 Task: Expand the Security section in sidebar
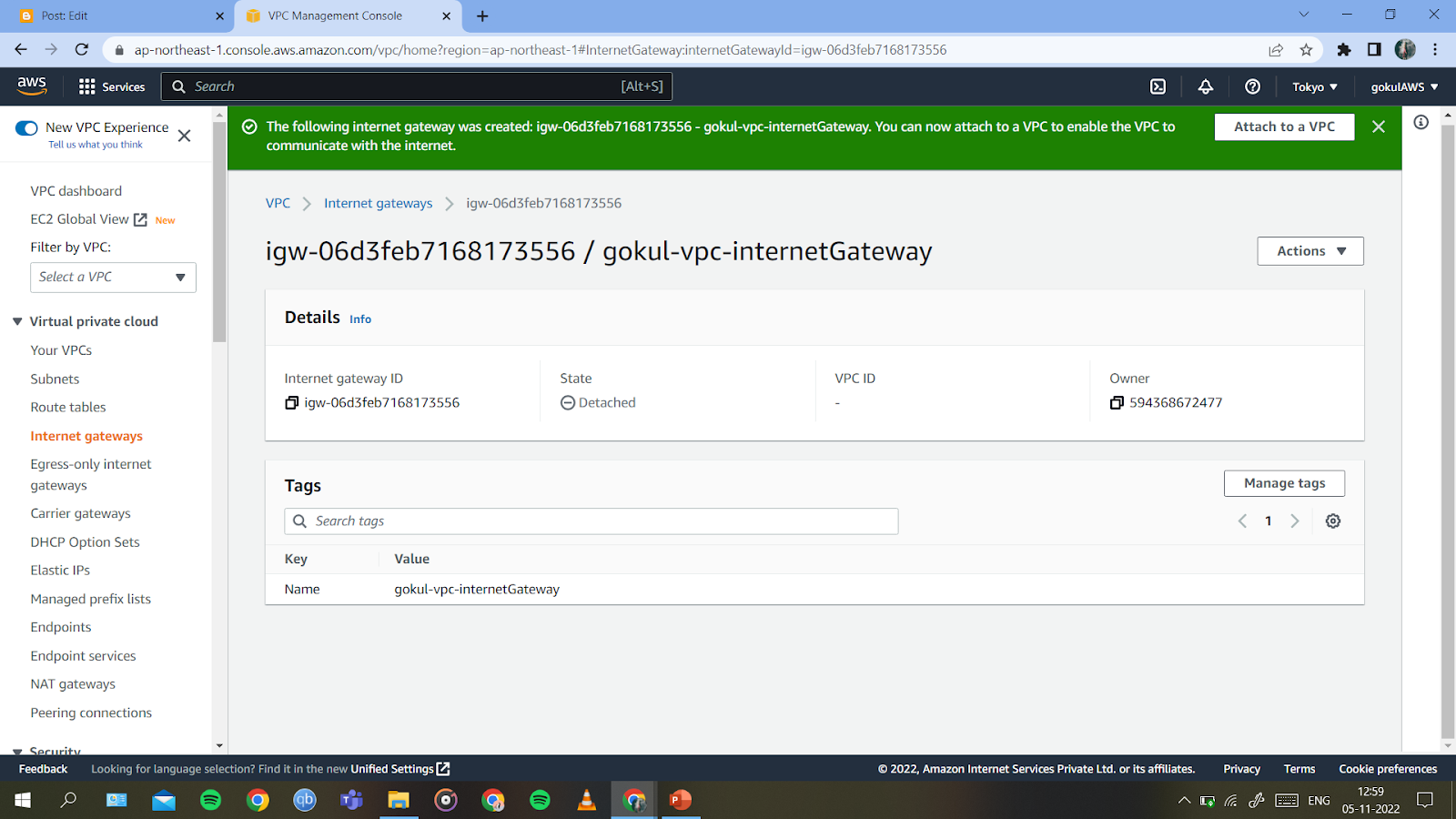17,752
